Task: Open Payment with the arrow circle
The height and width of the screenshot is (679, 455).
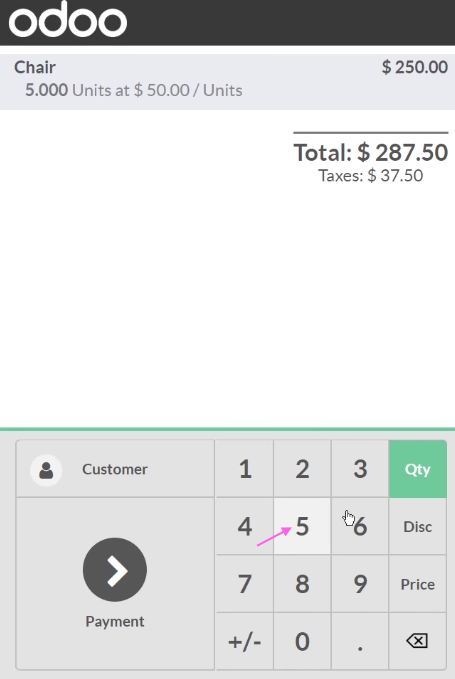Action: tap(115, 569)
